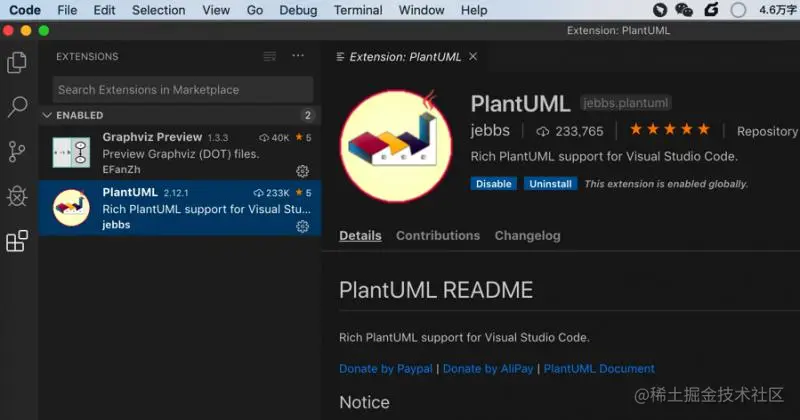Open the Terminal menu
Image resolution: width=800 pixels, height=420 pixels.
click(358, 10)
